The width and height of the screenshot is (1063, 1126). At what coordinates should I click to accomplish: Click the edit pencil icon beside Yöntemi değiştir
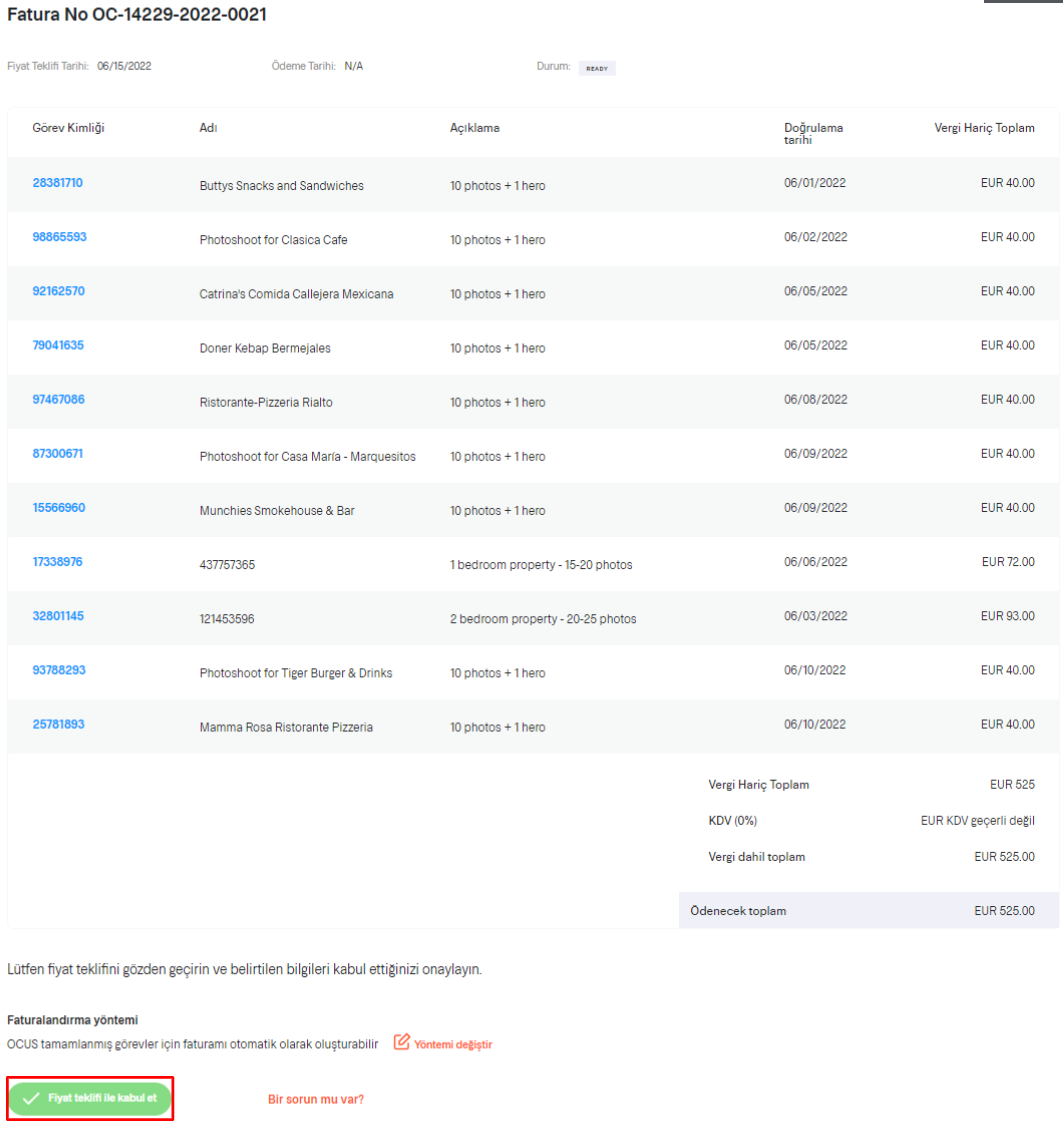401,1042
